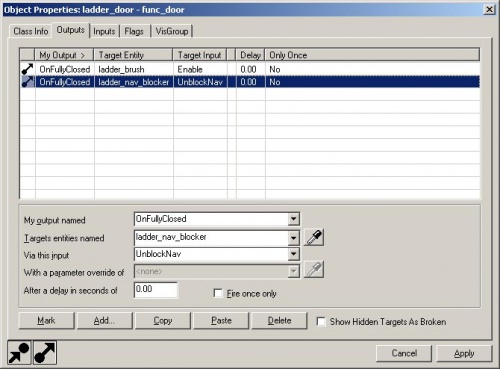Delete the selected output
500x369 pixels.
click(x=279, y=321)
